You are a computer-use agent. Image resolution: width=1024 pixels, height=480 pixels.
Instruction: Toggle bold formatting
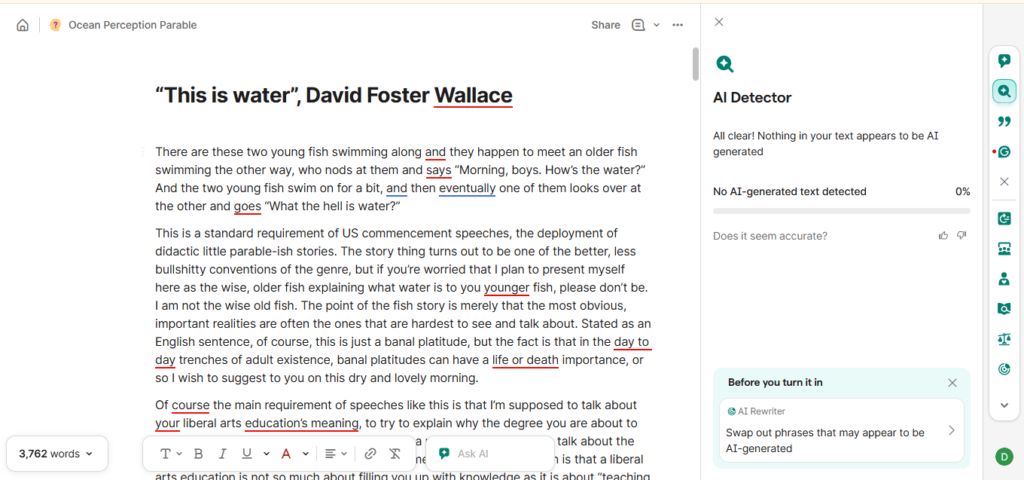point(199,453)
